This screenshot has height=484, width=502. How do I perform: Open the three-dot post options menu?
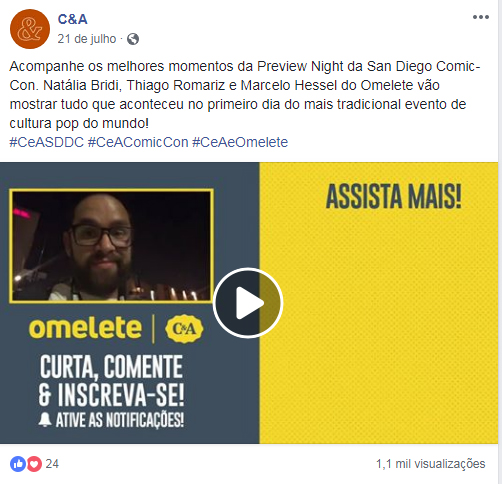tap(481, 17)
